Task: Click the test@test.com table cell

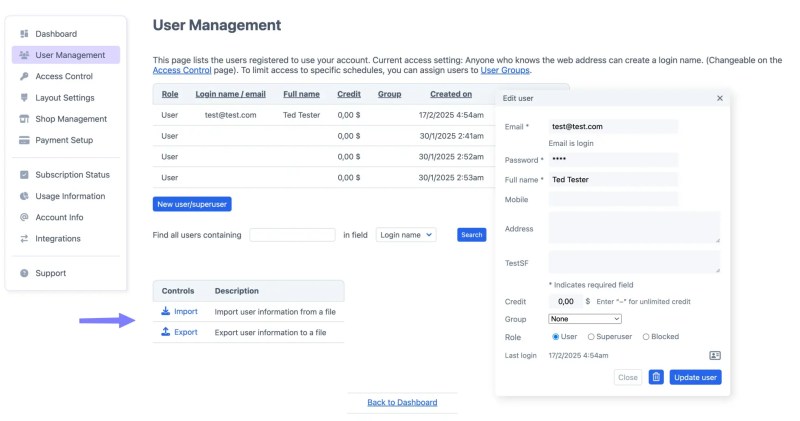Action: pyautogui.click(x=231, y=115)
